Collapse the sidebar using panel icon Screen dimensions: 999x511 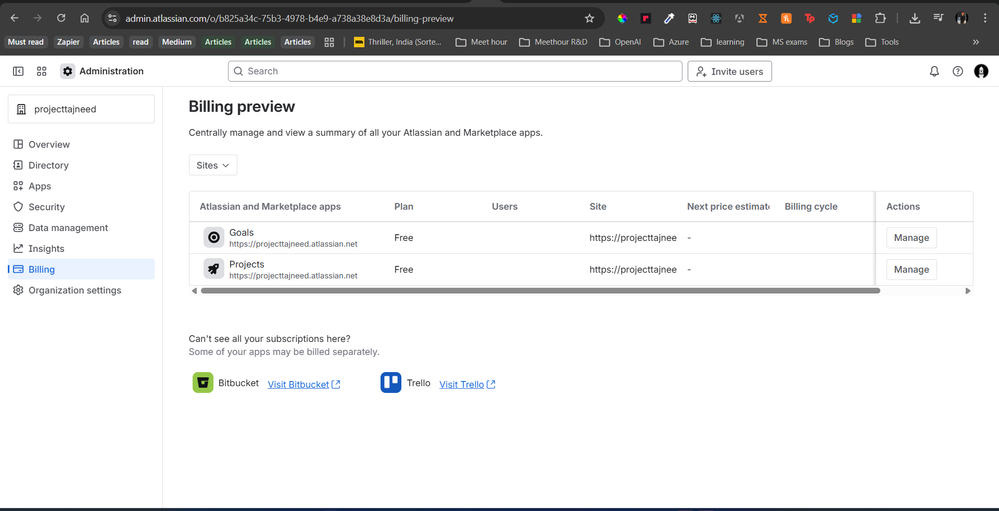[x=18, y=72]
